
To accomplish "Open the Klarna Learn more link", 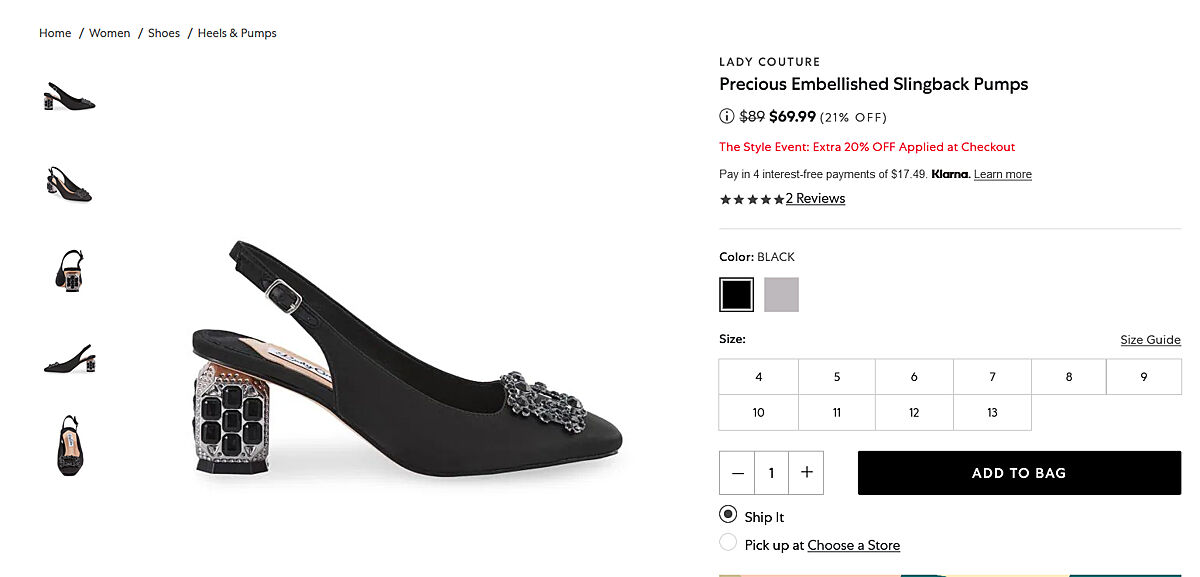I will click(1002, 174).
